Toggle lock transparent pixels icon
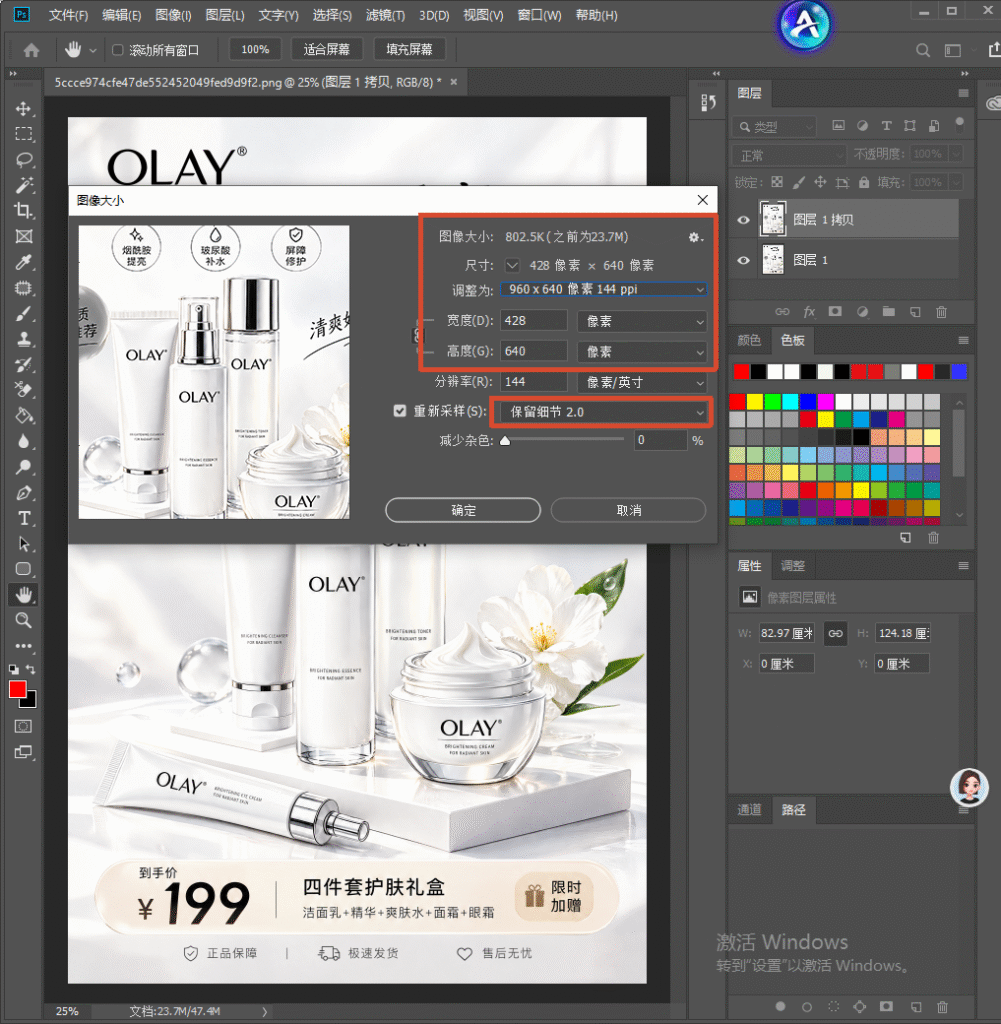Image resolution: width=1001 pixels, height=1024 pixels. tap(776, 182)
